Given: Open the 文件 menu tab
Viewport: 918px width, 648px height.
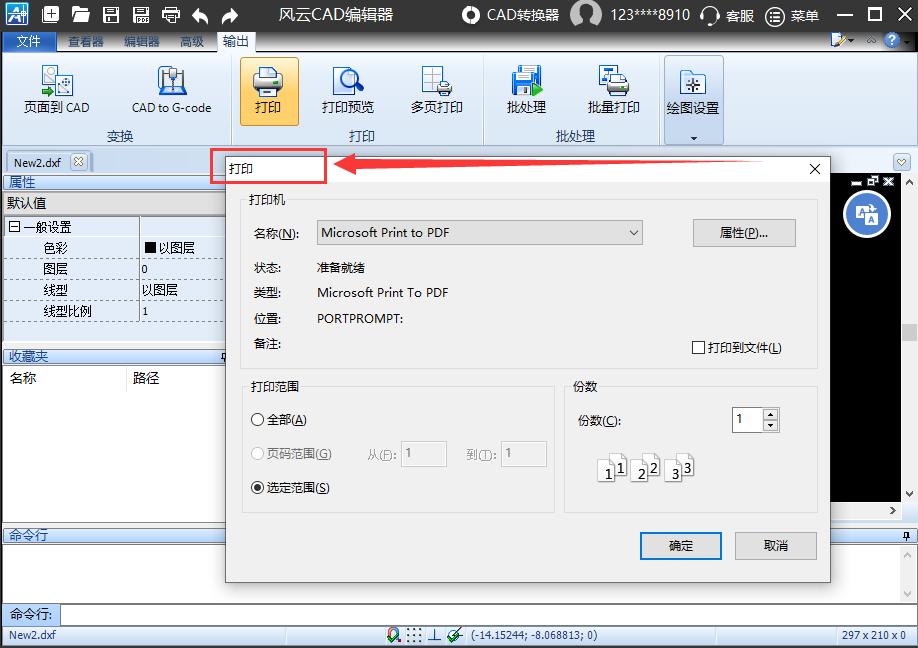Looking at the screenshot, I should point(30,42).
